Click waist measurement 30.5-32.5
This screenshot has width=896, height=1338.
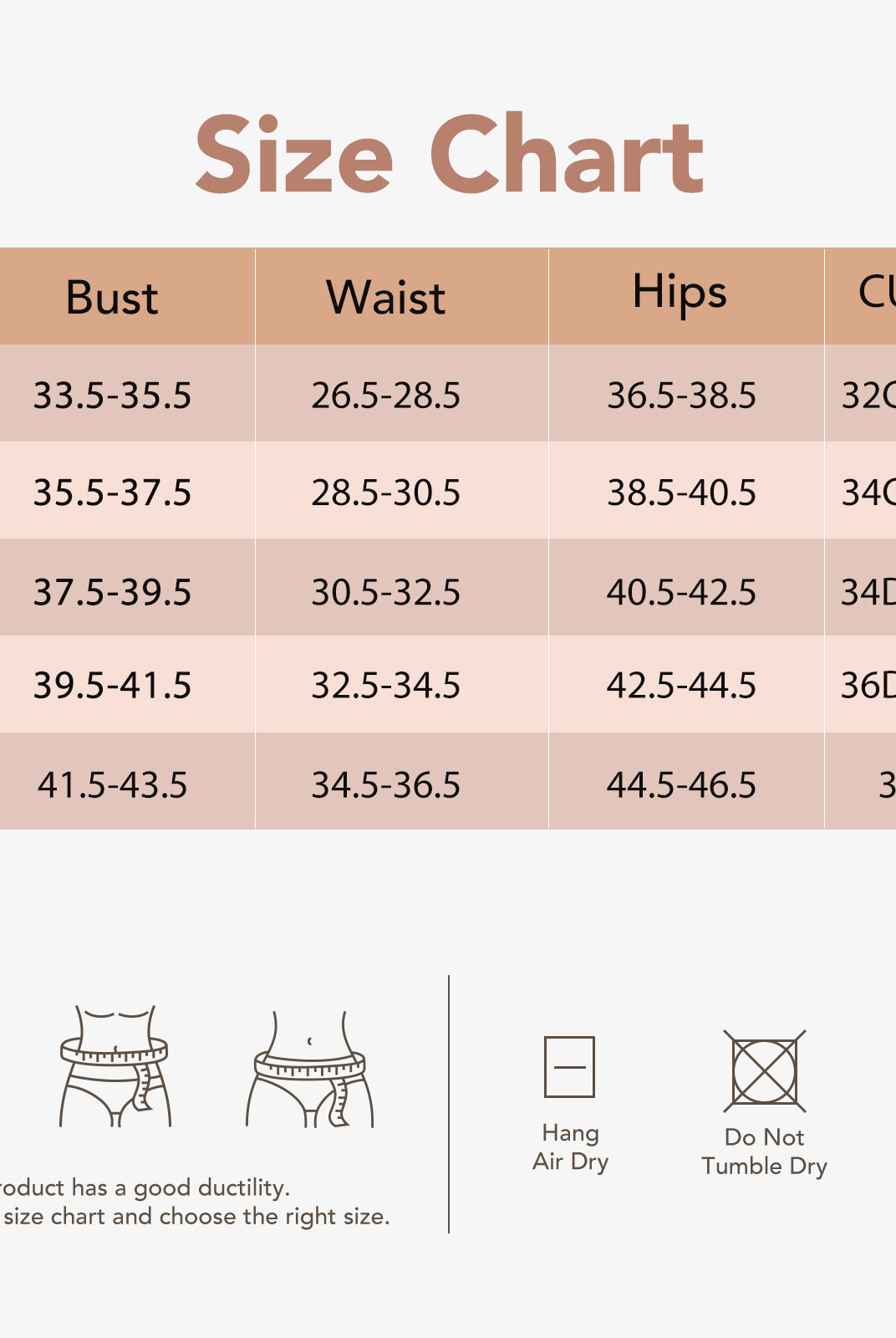pyautogui.click(x=385, y=592)
